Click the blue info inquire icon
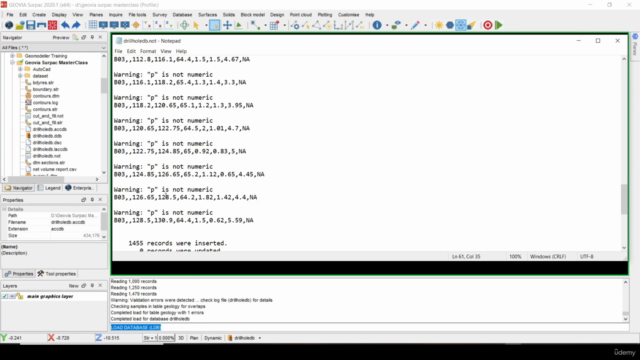 click(x=377, y=25)
